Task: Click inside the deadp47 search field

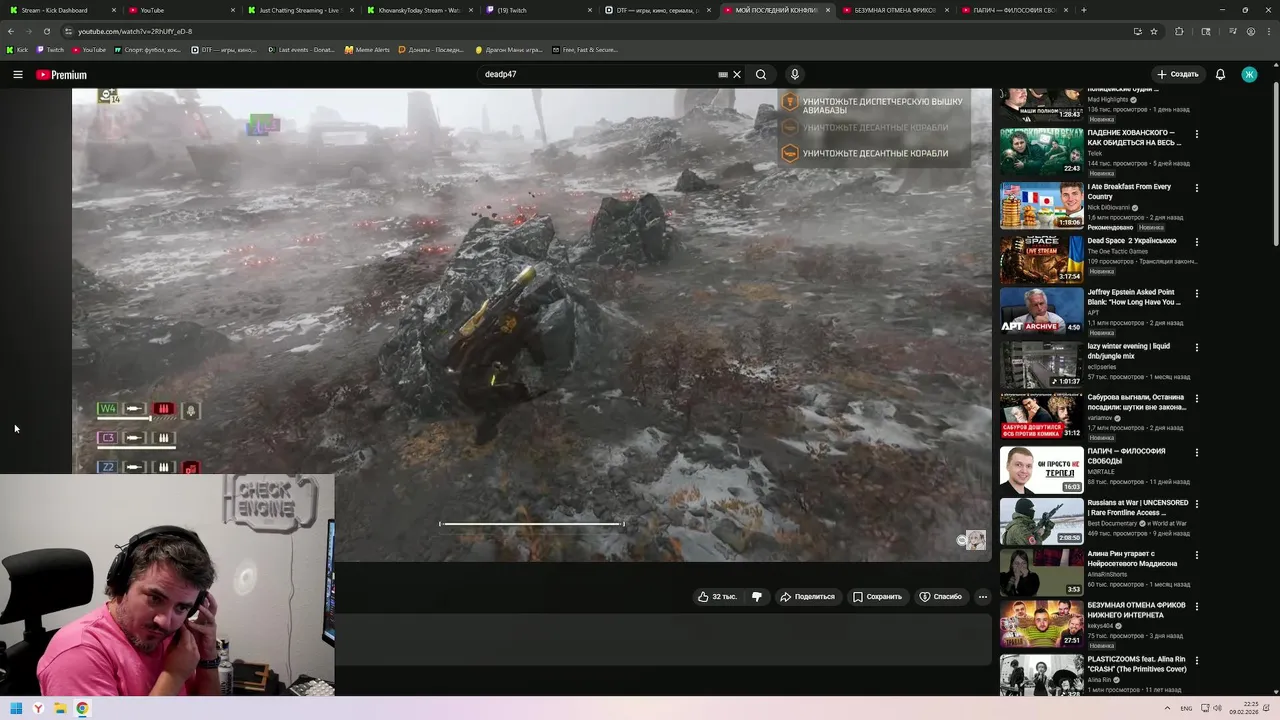Action: click(x=595, y=74)
